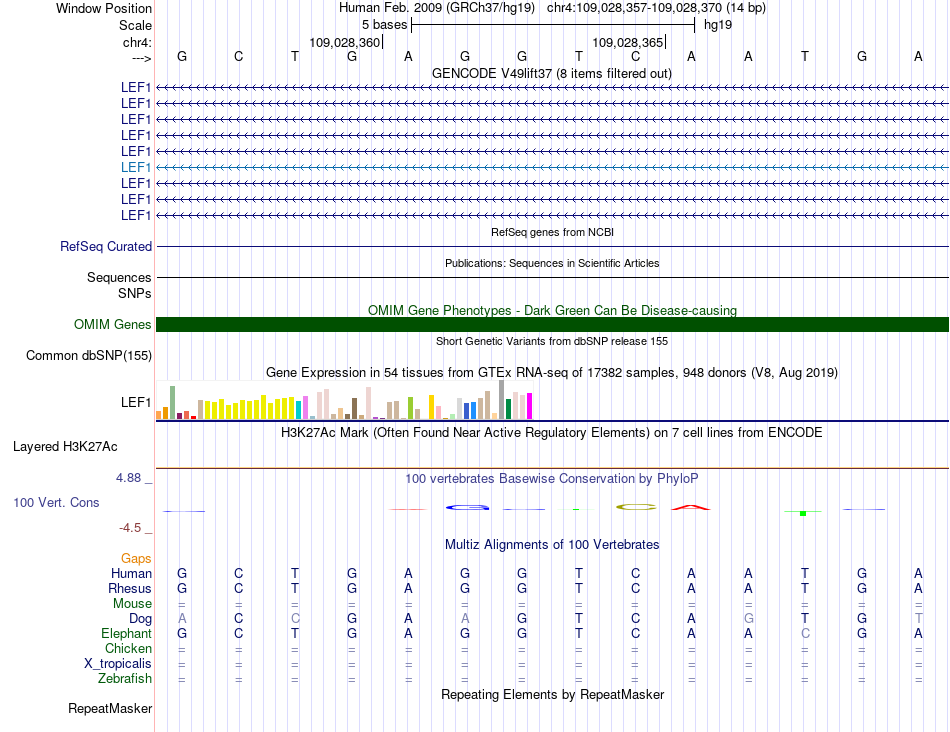Viewport: 950px width, 732px height.
Task: Click the RefSeq genes from NCBI title
Action: pyautogui.click(x=552, y=232)
